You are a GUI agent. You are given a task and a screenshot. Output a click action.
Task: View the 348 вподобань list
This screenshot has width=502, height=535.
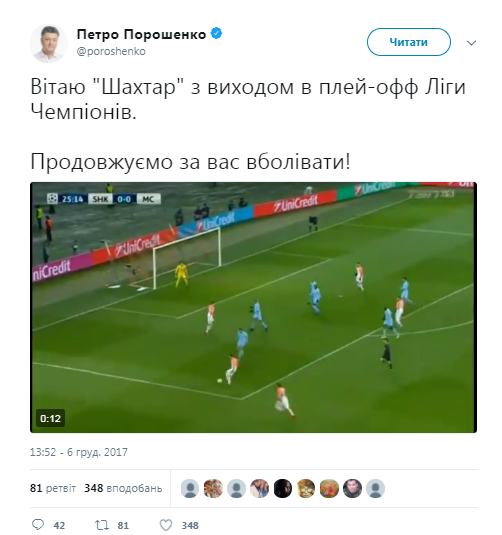click(123, 488)
